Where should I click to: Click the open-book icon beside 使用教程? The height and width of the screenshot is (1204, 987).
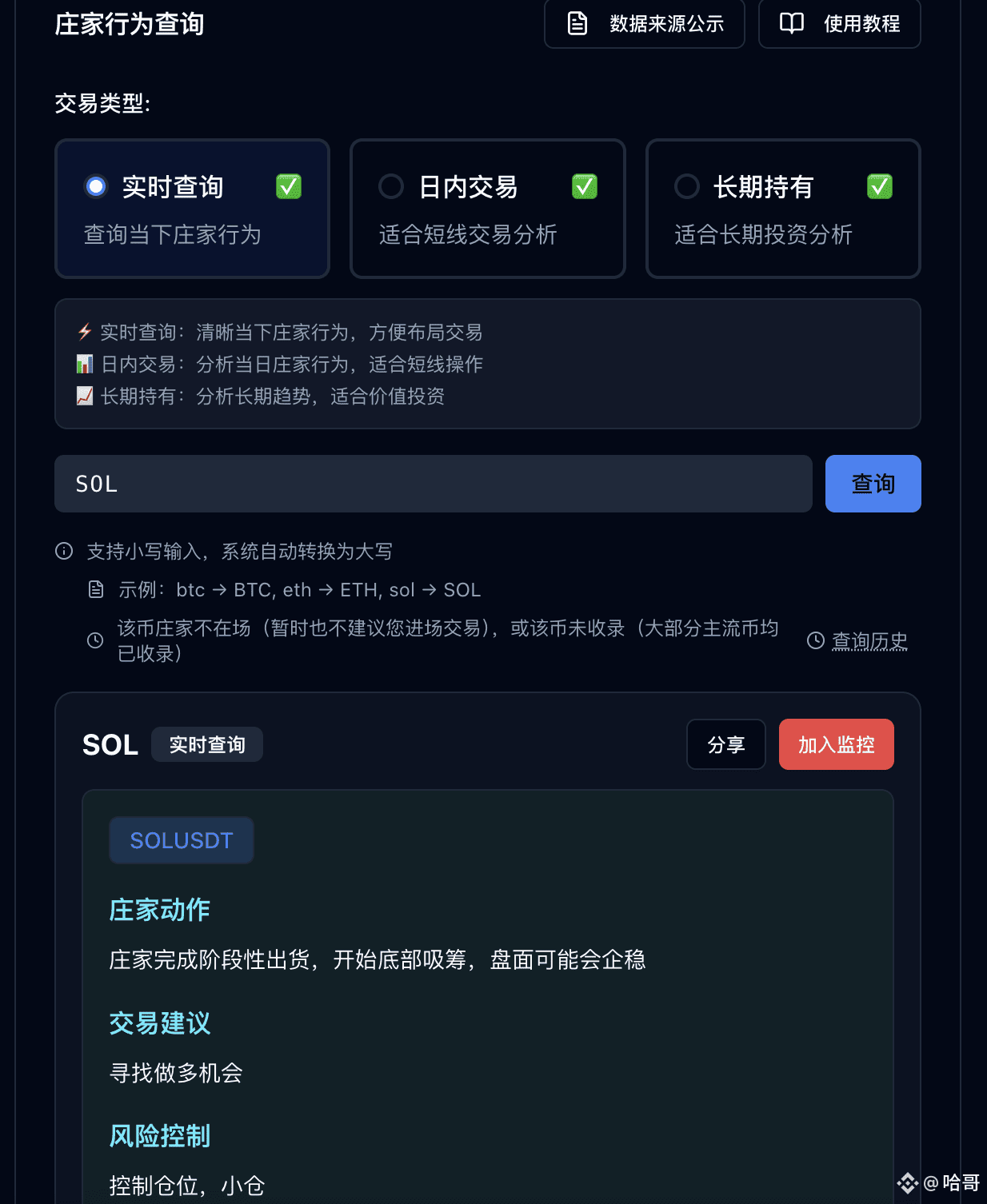pyautogui.click(x=792, y=23)
